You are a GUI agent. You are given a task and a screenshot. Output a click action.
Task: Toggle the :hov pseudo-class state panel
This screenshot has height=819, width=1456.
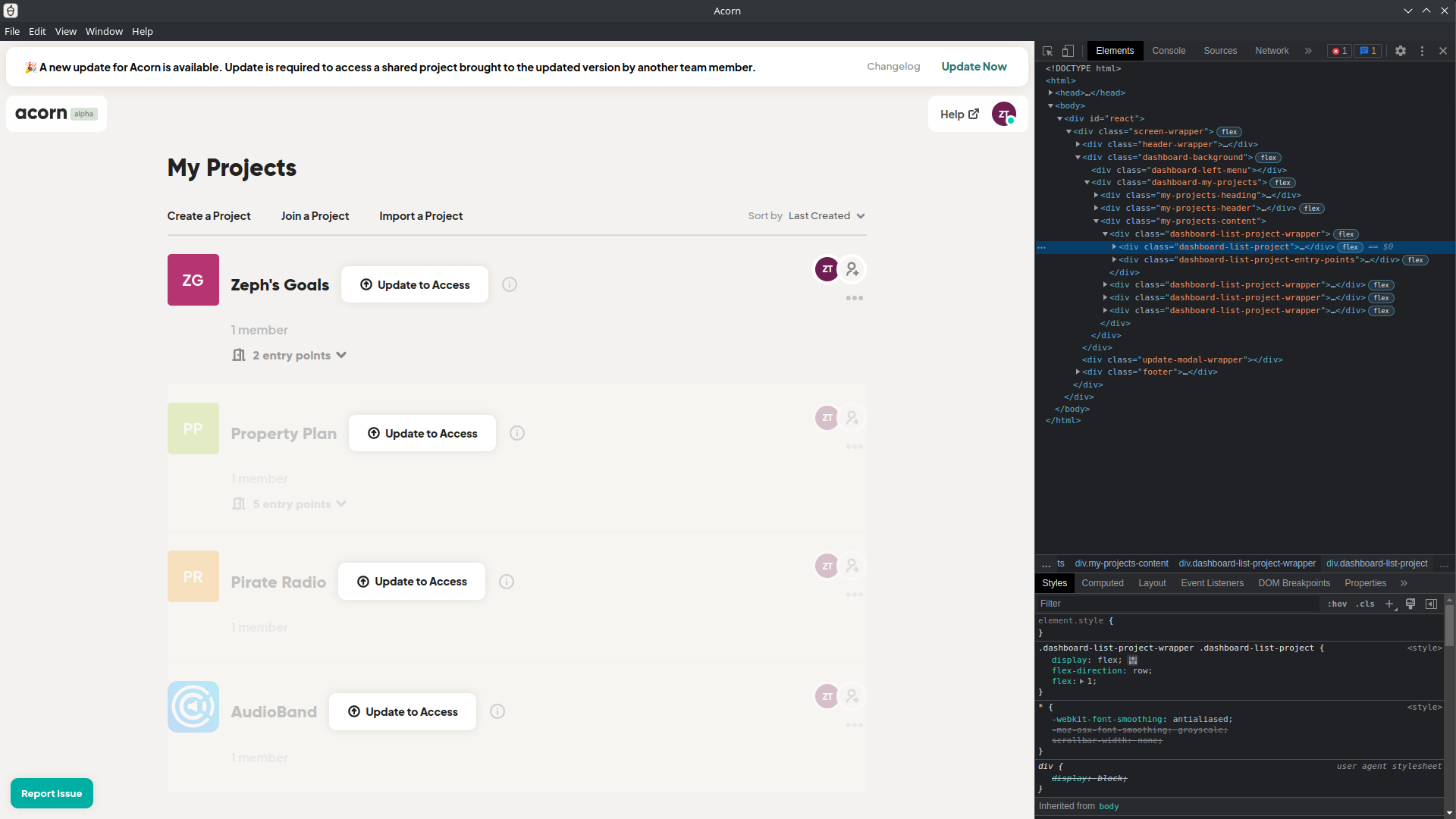point(1338,604)
